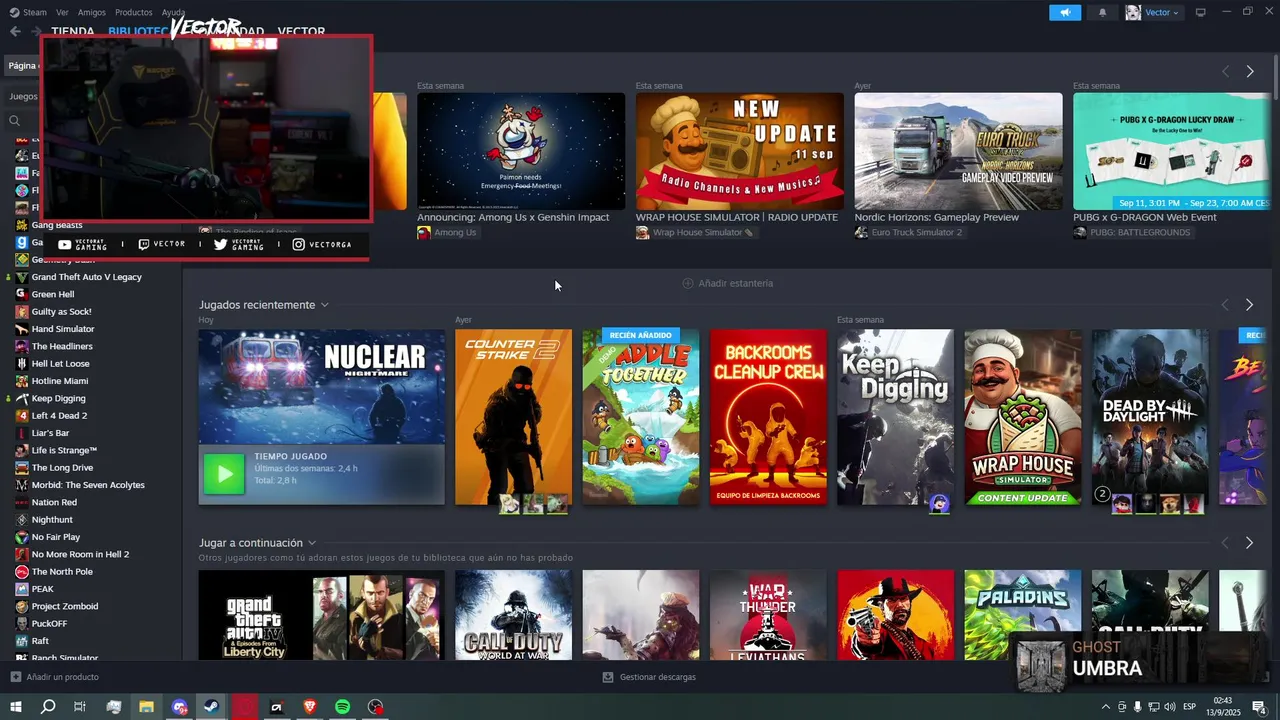Open Nordic Horizons Gameplay Preview news card
This screenshot has width=1280, height=720.
[958, 151]
